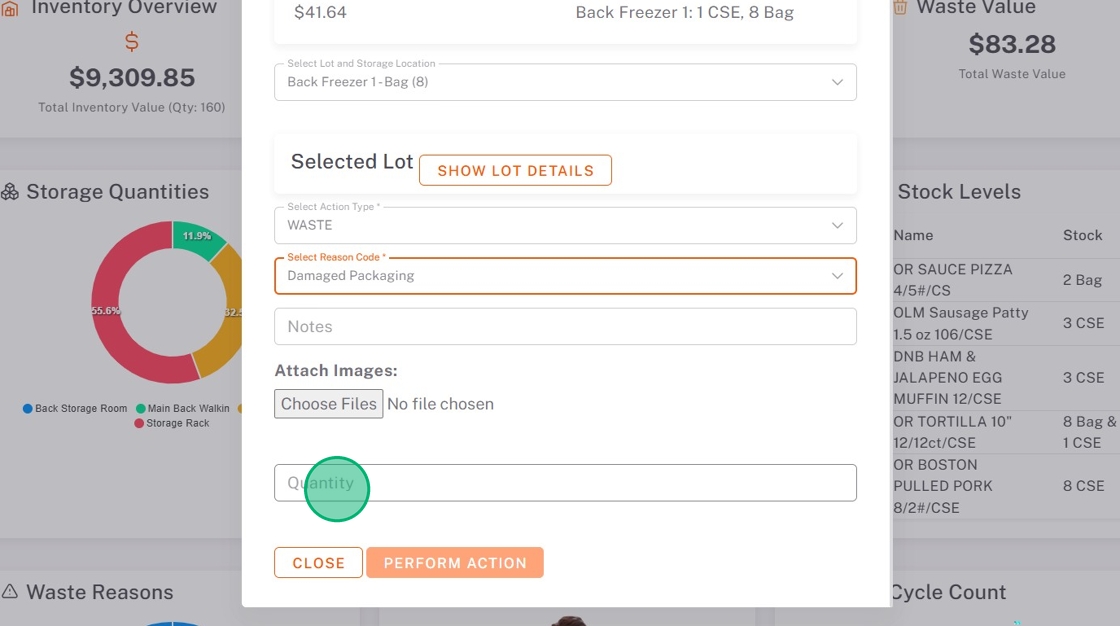Select the green 11.9% donut segment

point(197,239)
